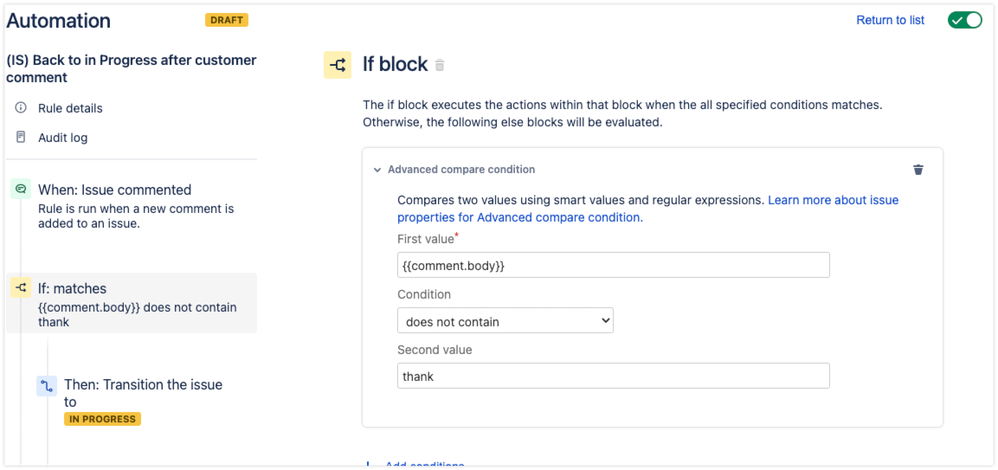Click the green Issue commented trigger icon
The height and width of the screenshot is (470, 998).
click(x=20, y=189)
